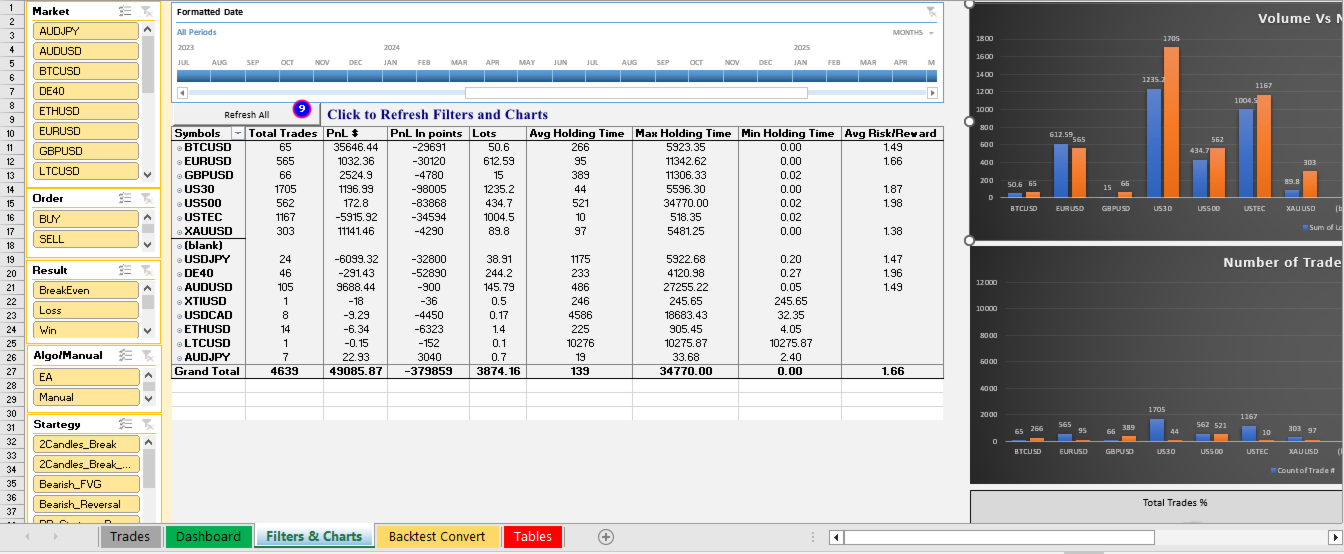
Task: Clear filter on the Startegy slicer
Action: point(147,424)
